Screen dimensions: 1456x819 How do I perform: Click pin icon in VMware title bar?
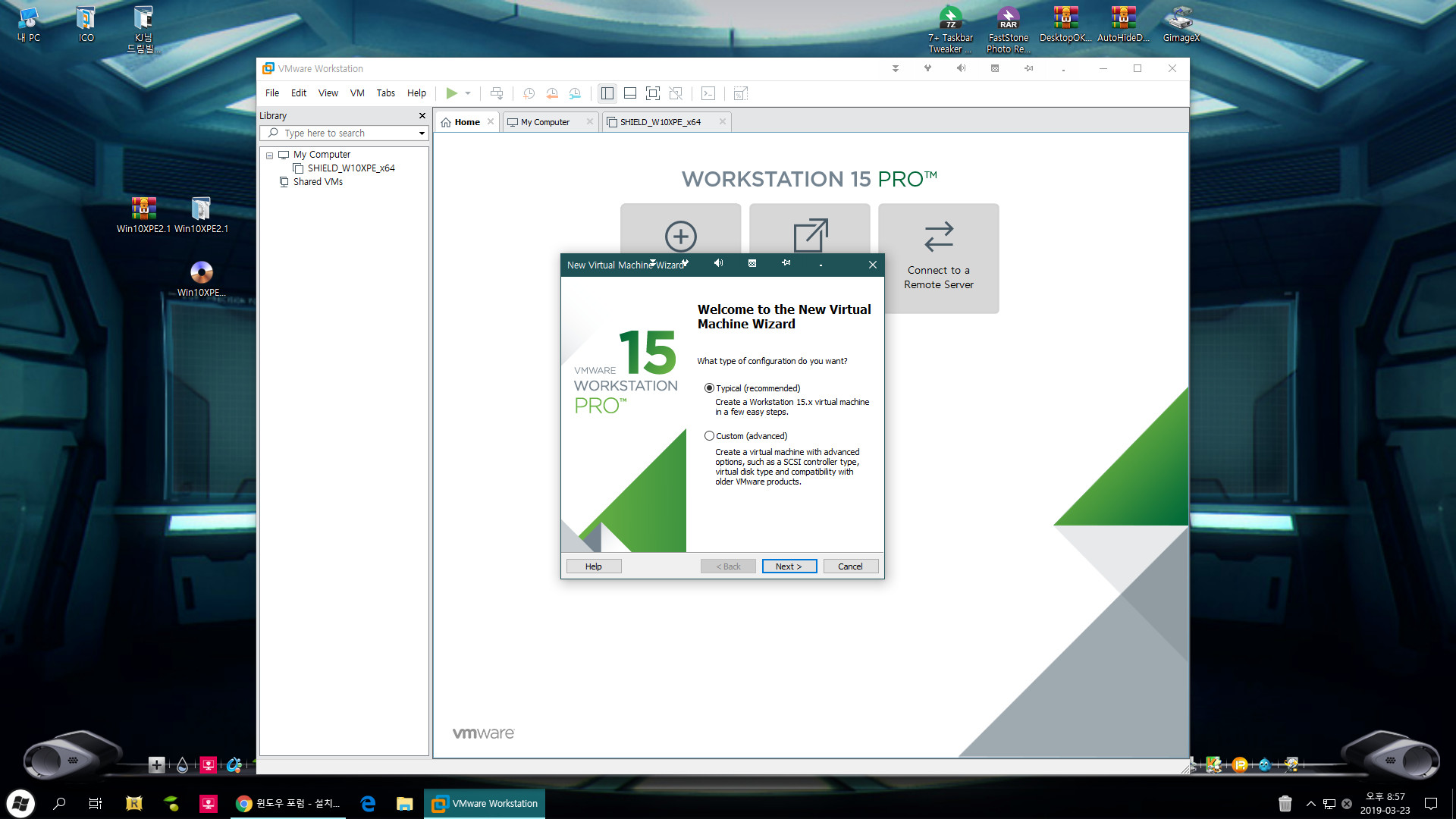1028,68
